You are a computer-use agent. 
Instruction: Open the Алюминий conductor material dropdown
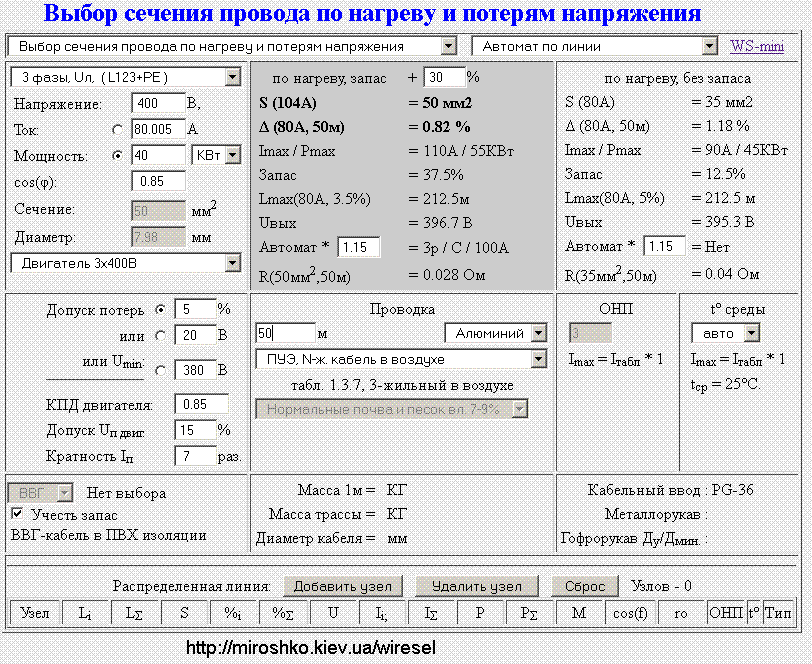point(496,333)
